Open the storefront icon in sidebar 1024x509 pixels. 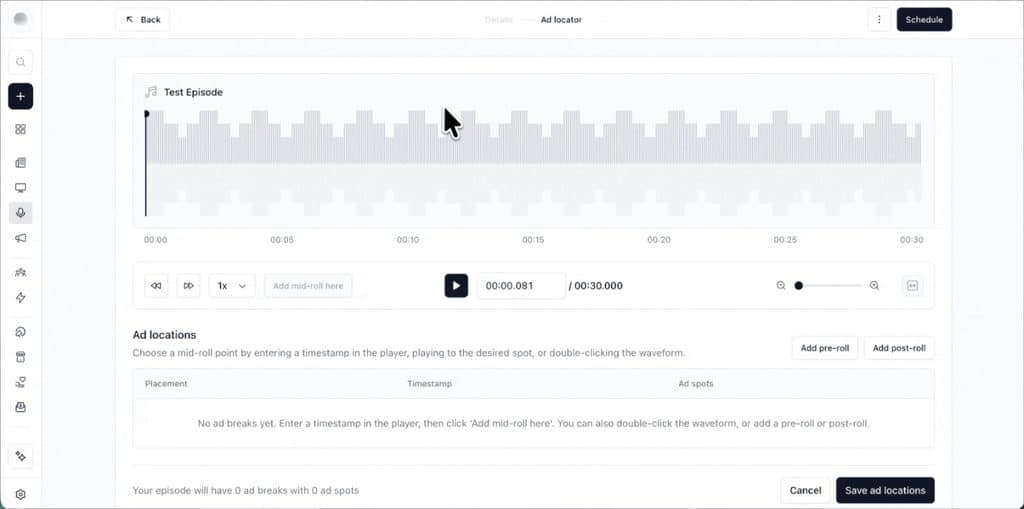point(20,357)
